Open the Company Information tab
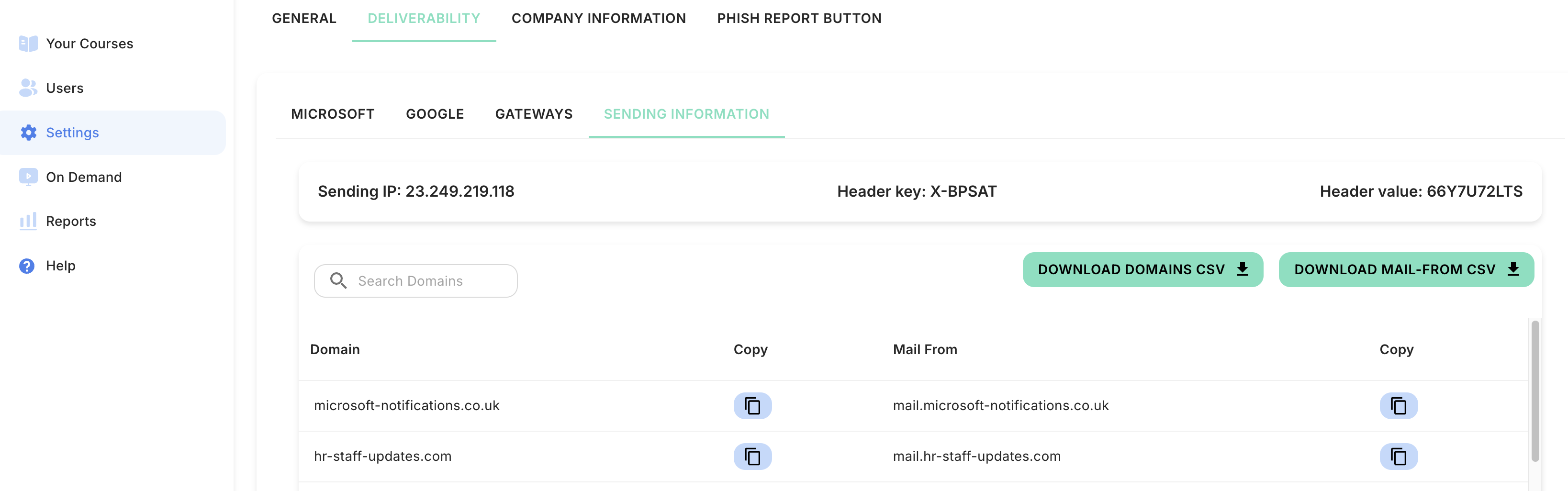Viewport: 1568px width, 491px height. (x=598, y=18)
